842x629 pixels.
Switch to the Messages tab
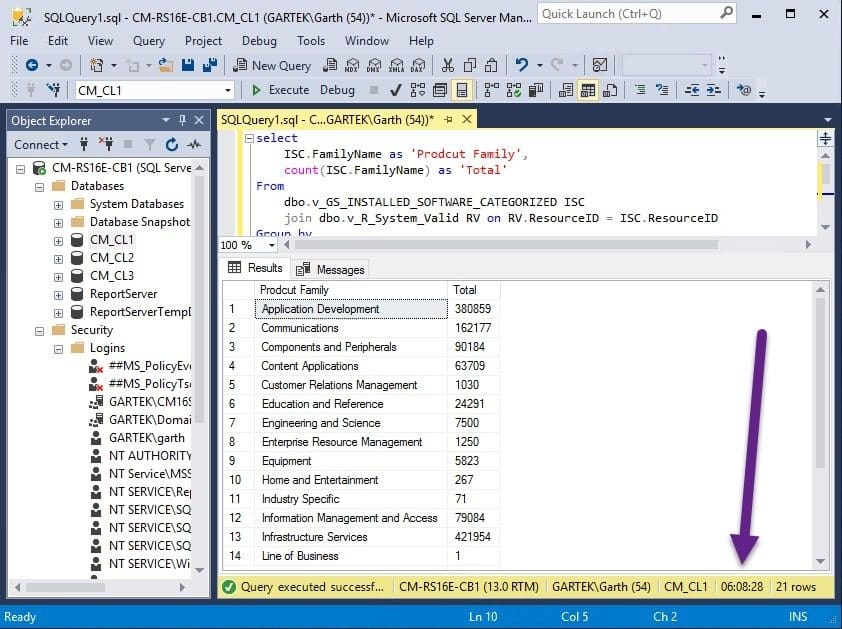tap(331, 269)
